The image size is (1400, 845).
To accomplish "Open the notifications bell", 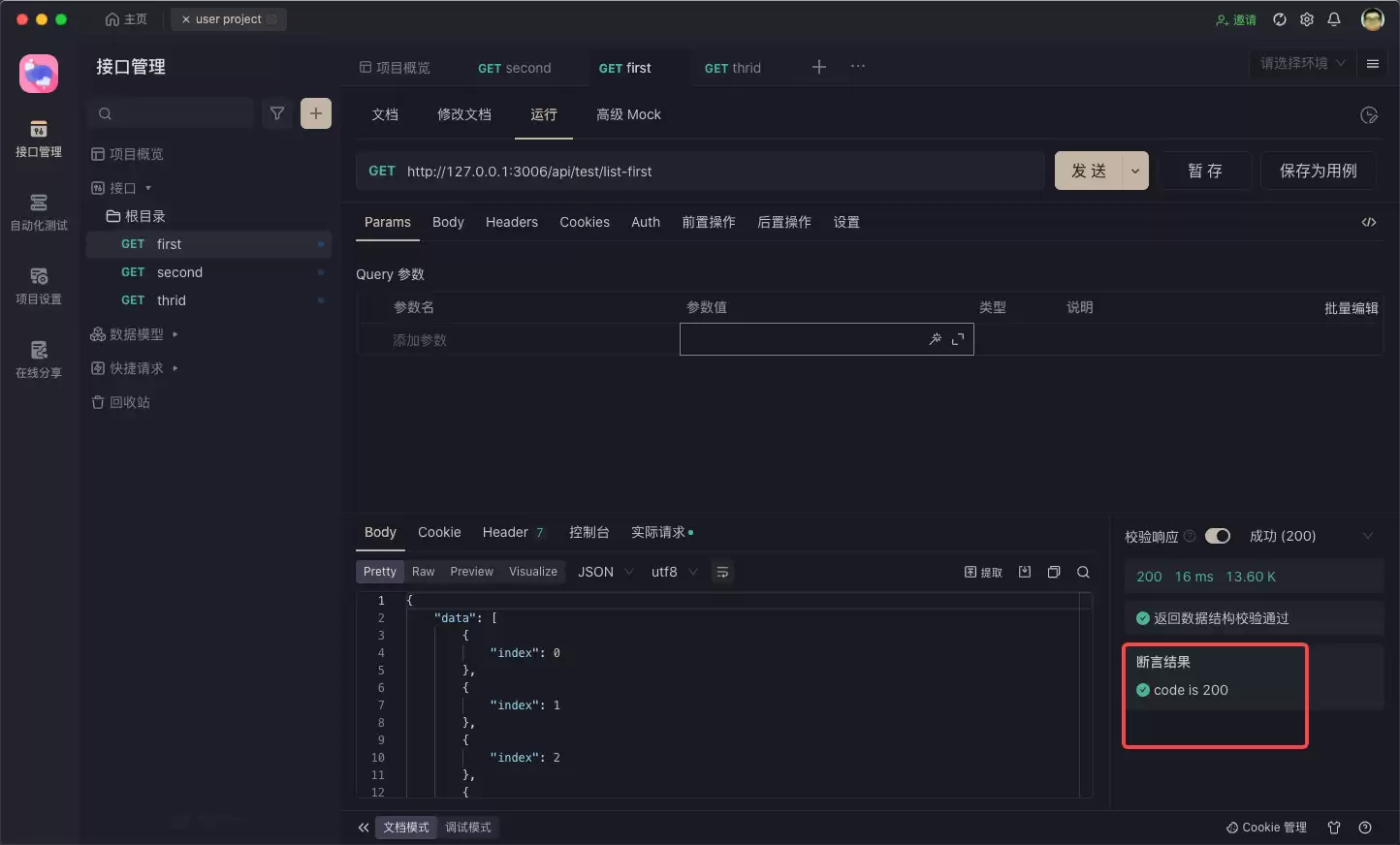I will [1334, 19].
